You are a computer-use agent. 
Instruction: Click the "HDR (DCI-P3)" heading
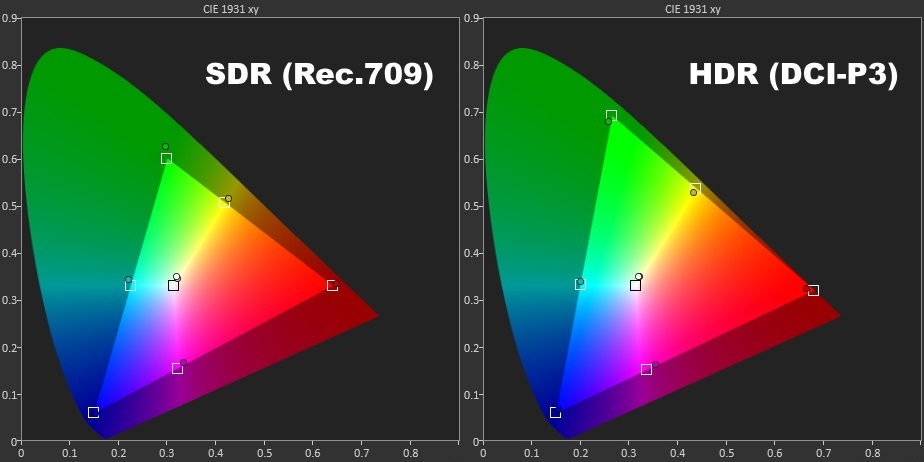[793, 75]
